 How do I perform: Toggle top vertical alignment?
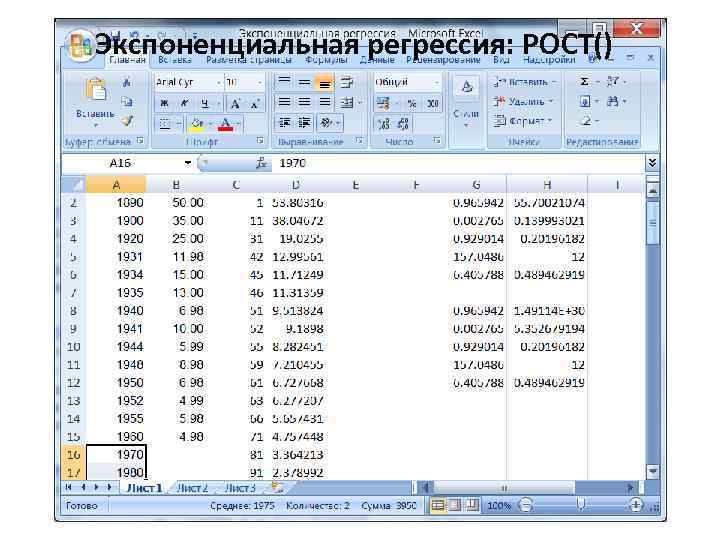[284, 82]
